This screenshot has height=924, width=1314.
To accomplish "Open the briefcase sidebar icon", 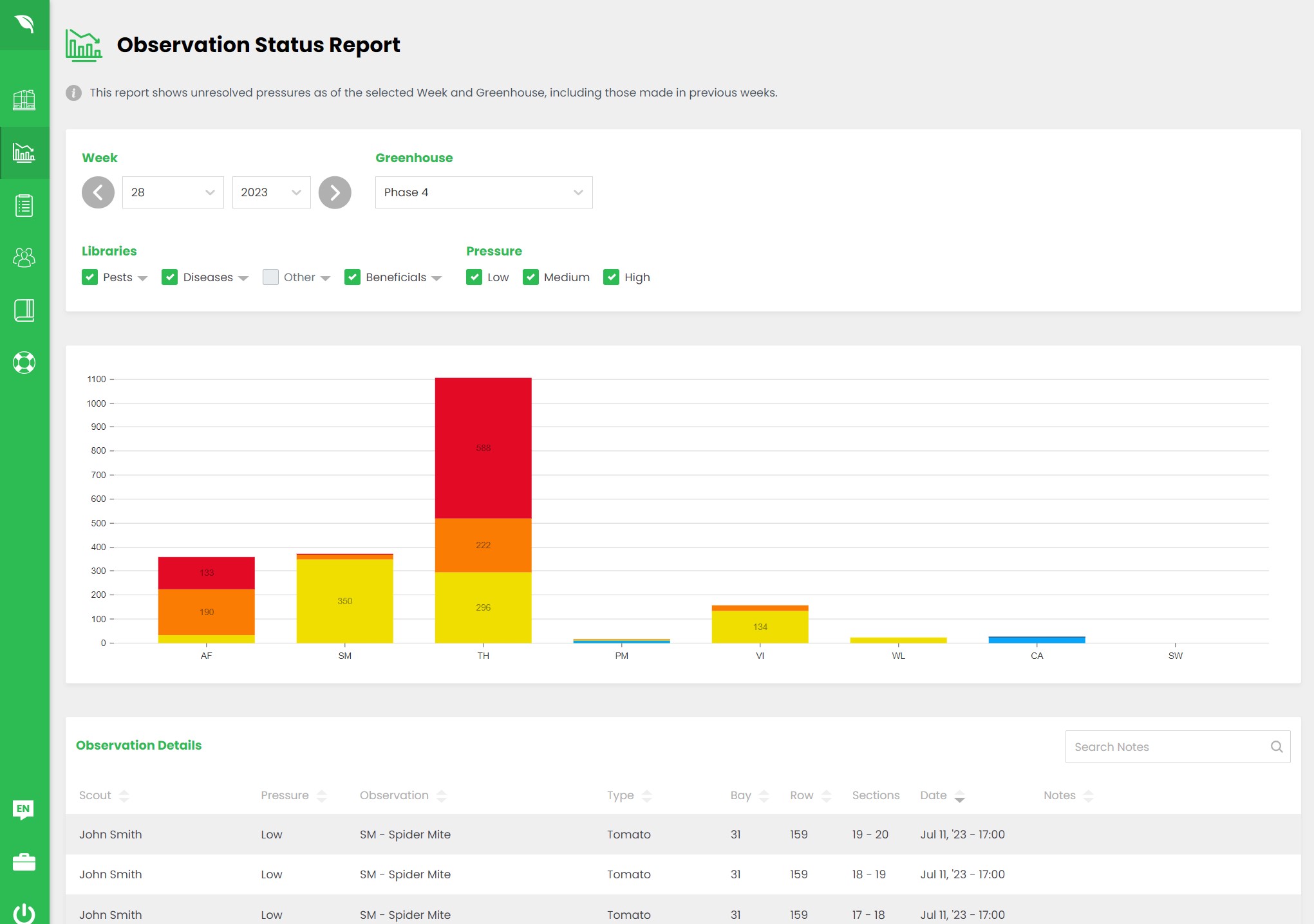I will pyautogui.click(x=24, y=862).
